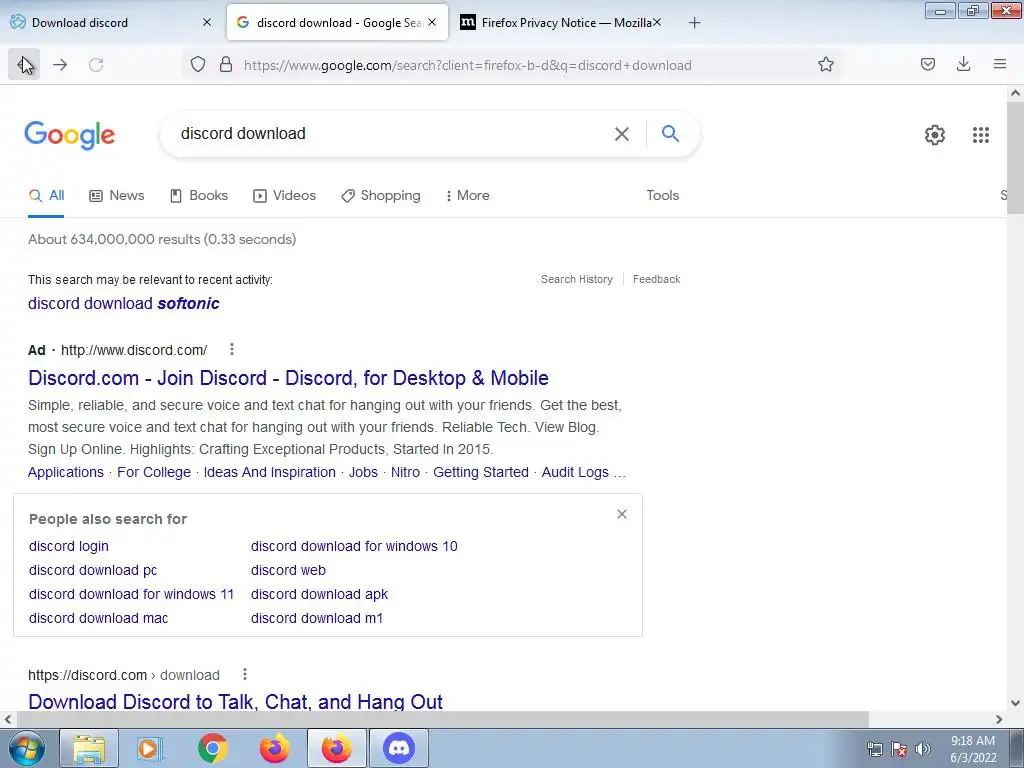Select the All results filter
Image resolution: width=1024 pixels, height=768 pixels.
click(x=46, y=195)
